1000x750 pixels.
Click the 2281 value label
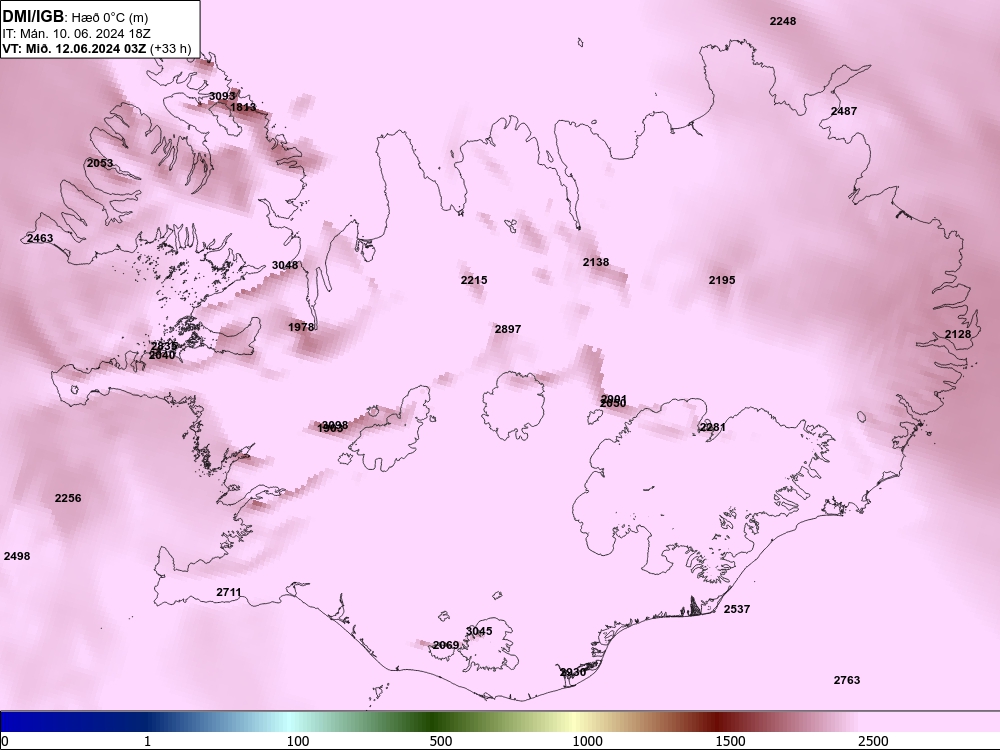pyautogui.click(x=712, y=427)
